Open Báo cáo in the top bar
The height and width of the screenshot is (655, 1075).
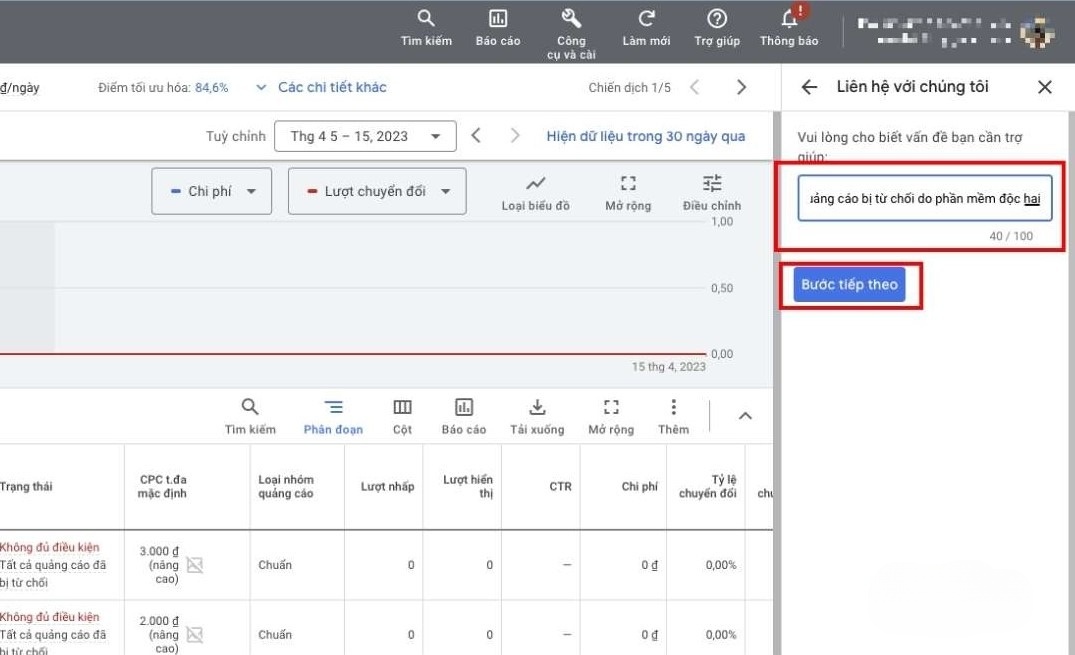tap(498, 19)
